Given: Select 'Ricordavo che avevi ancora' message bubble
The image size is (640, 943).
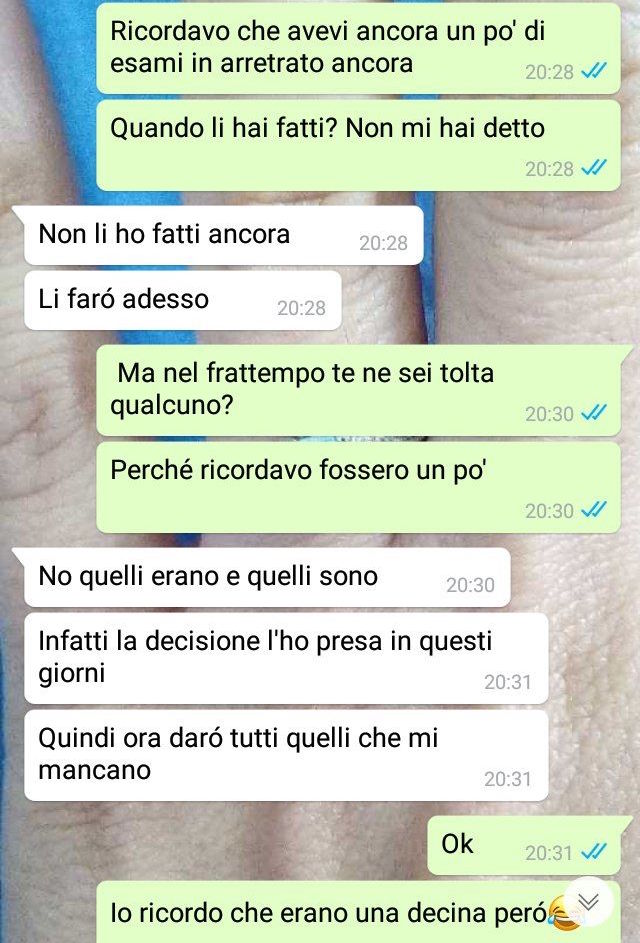Looking at the screenshot, I should 358,48.
